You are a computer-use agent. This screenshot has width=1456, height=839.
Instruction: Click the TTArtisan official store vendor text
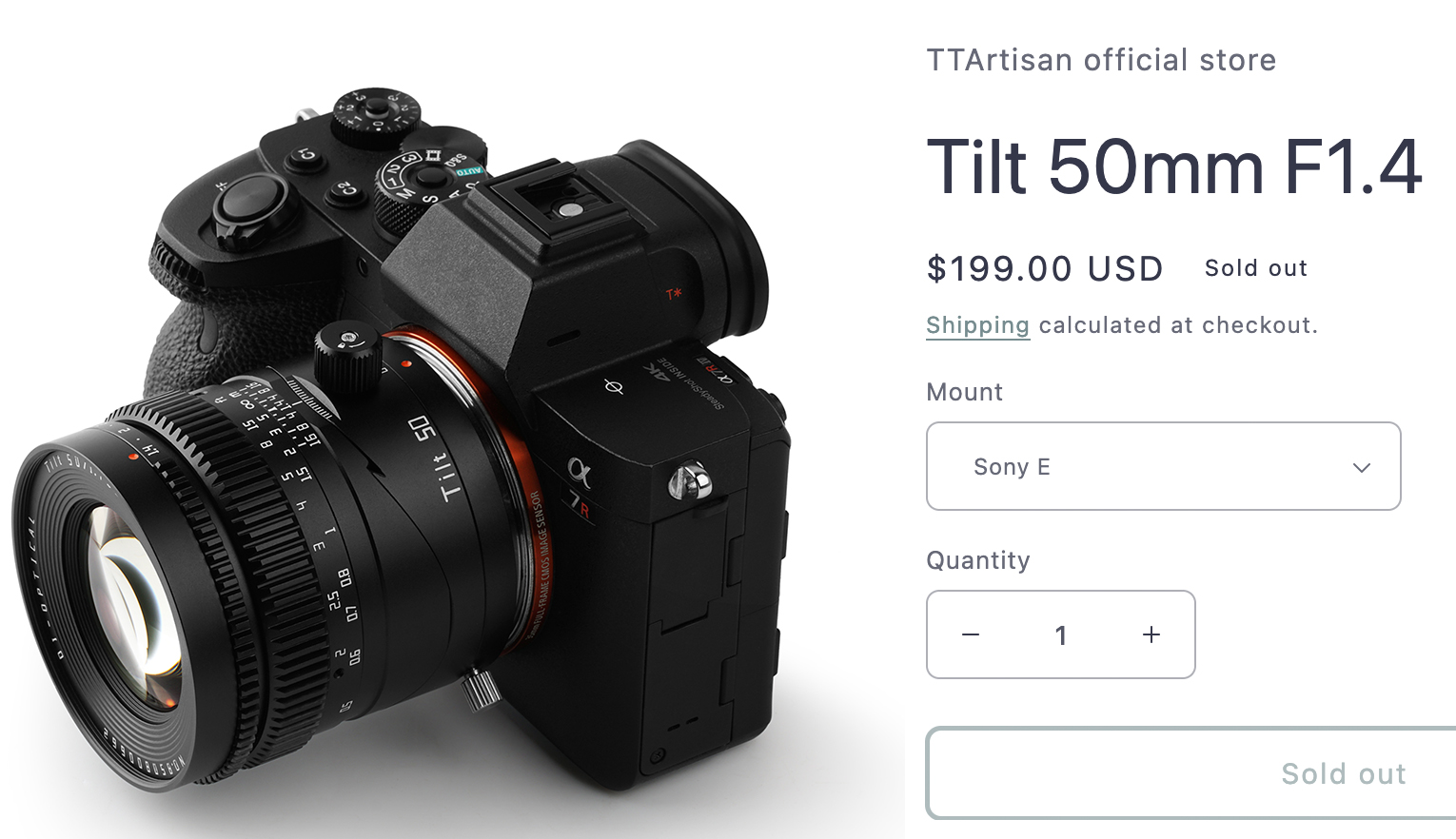pyautogui.click(x=1101, y=60)
